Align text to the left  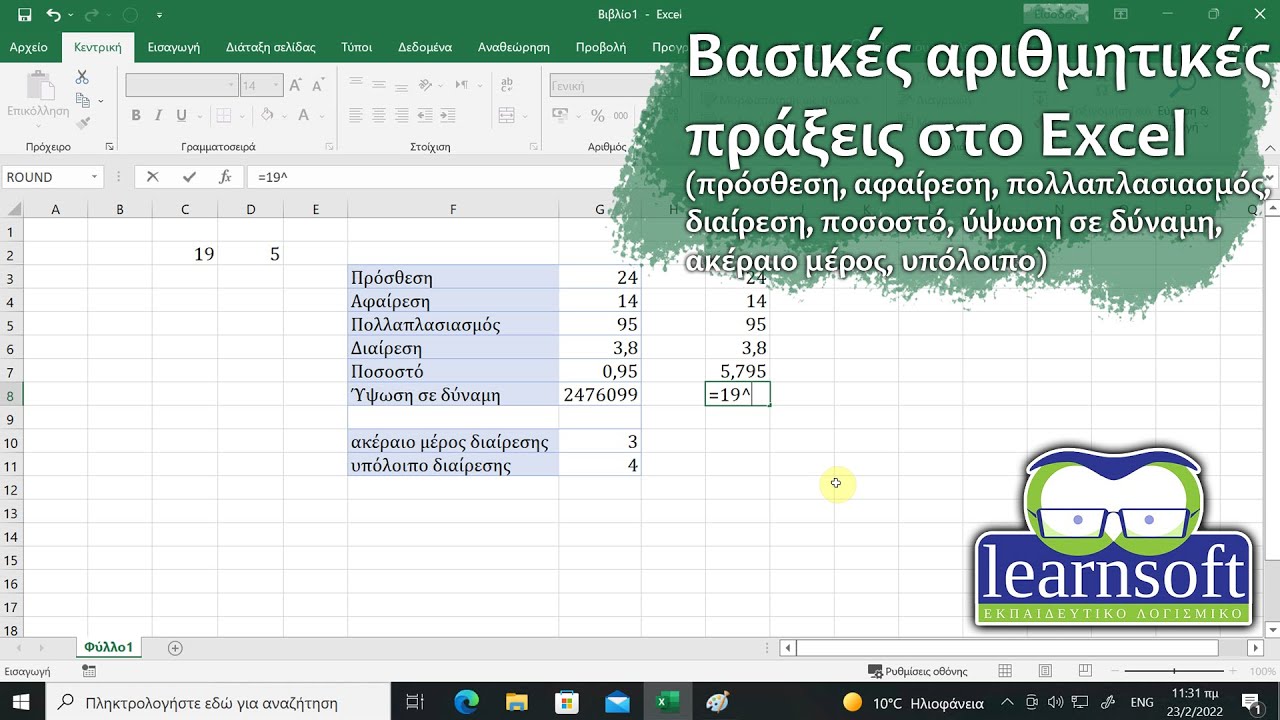(358, 115)
